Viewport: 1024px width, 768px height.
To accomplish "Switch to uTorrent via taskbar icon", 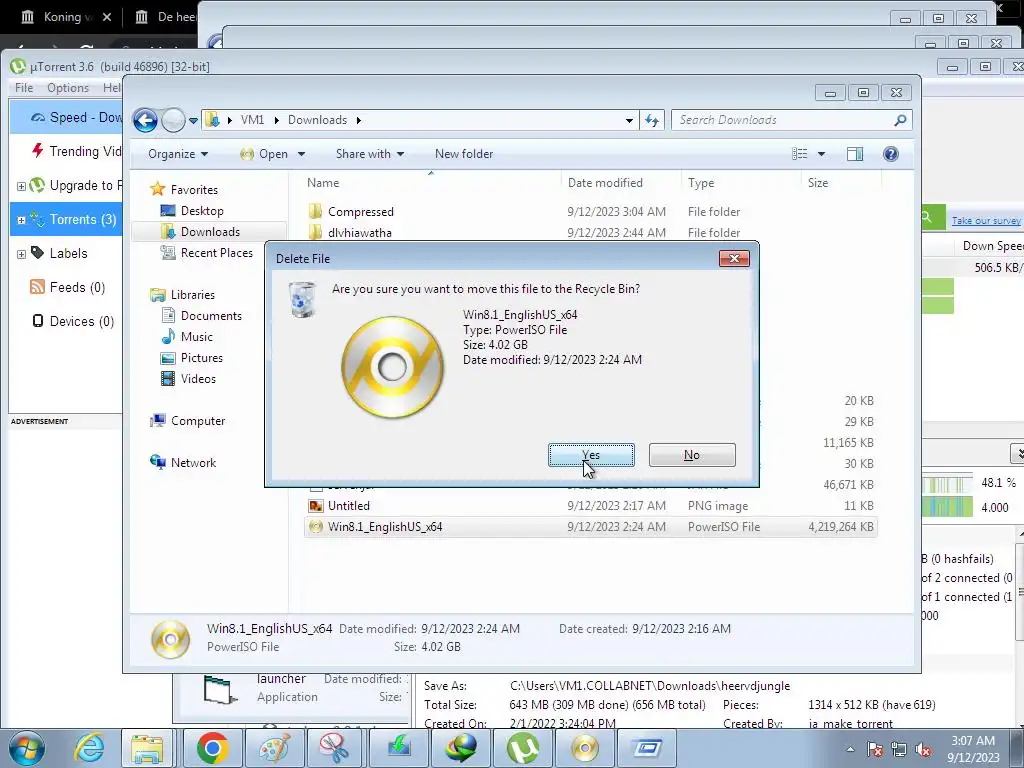I will click(522, 748).
